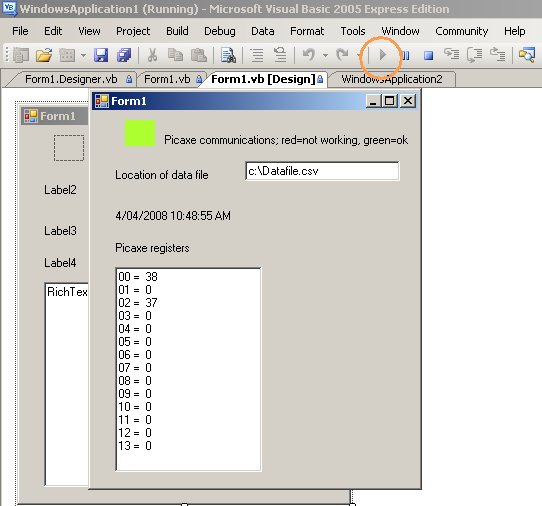
Task: Open the Community menu
Action: click(x=461, y=31)
